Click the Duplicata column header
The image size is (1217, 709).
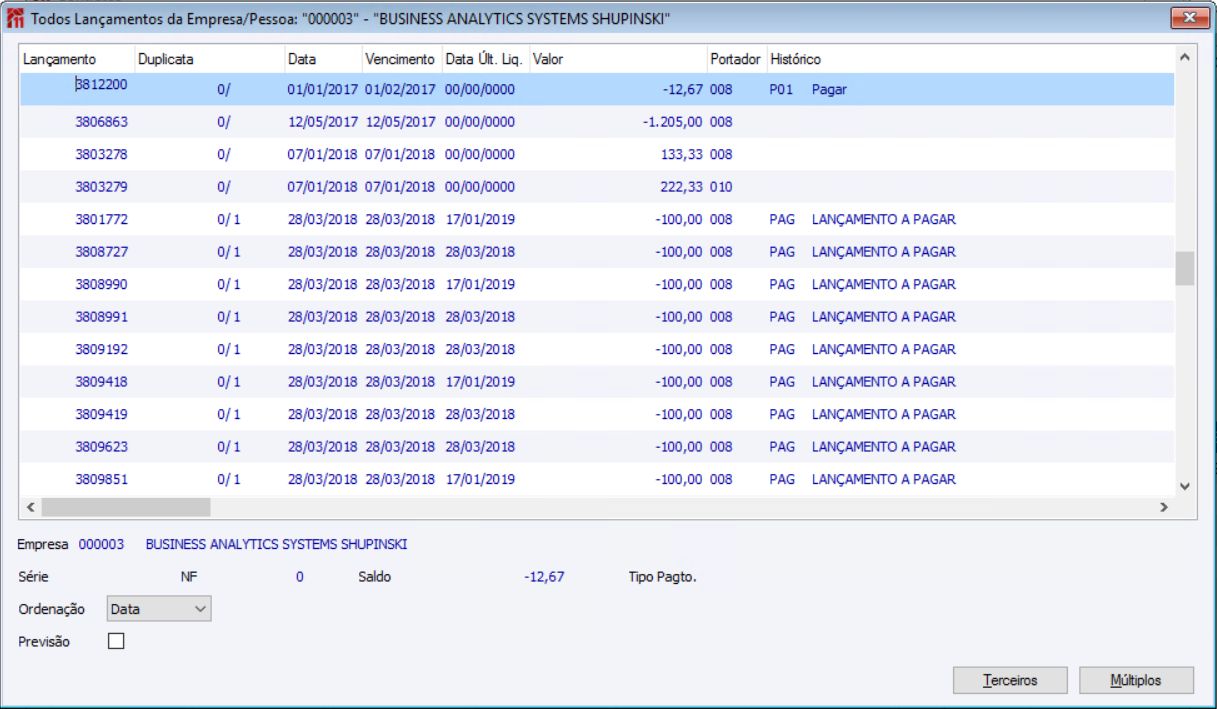coord(210,59)
